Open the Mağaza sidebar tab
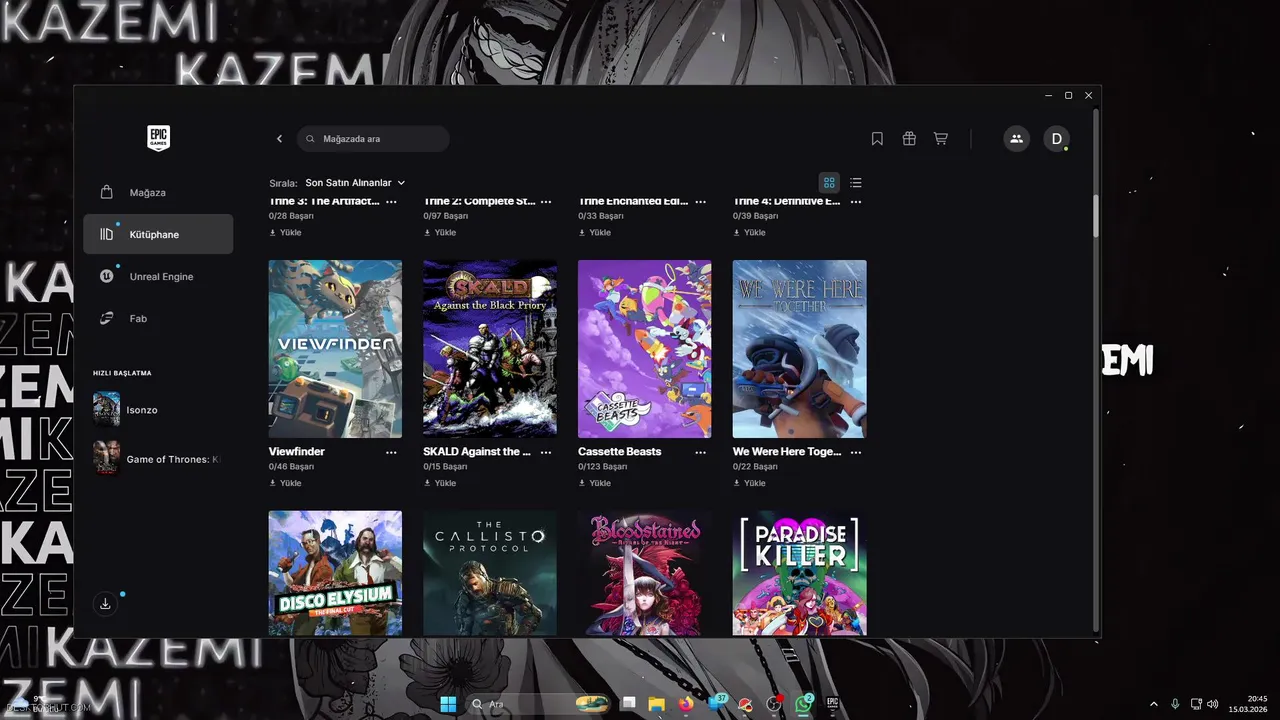1280x720 pixels. pos(158,192)
